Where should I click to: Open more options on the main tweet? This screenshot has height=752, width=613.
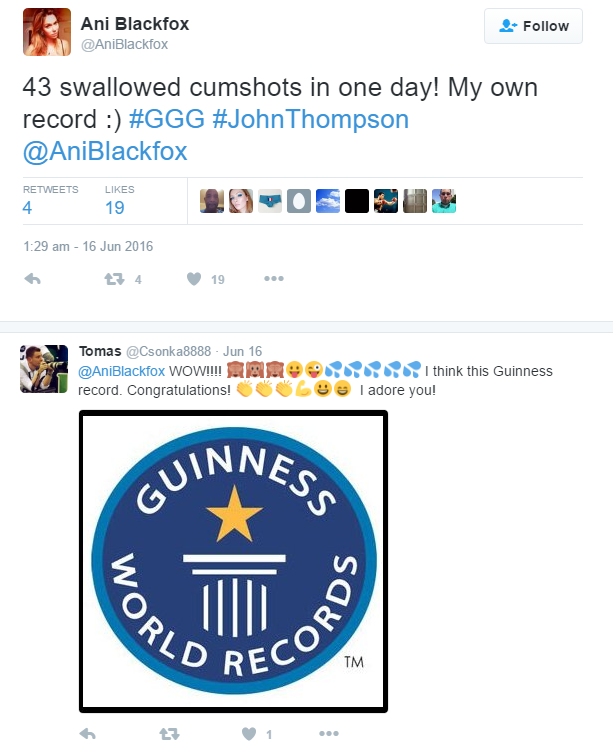274,278
